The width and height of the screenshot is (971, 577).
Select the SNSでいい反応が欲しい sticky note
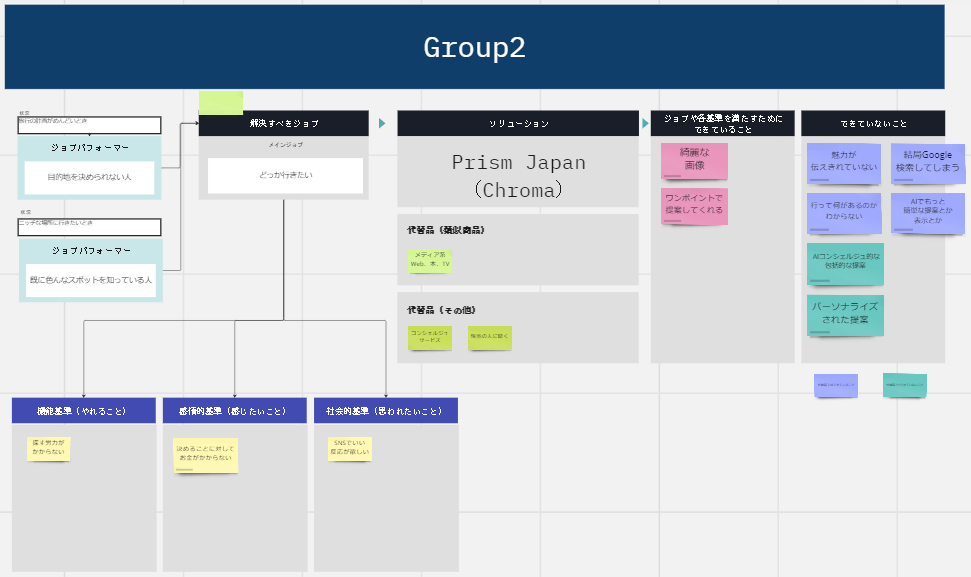click(350, 447)
